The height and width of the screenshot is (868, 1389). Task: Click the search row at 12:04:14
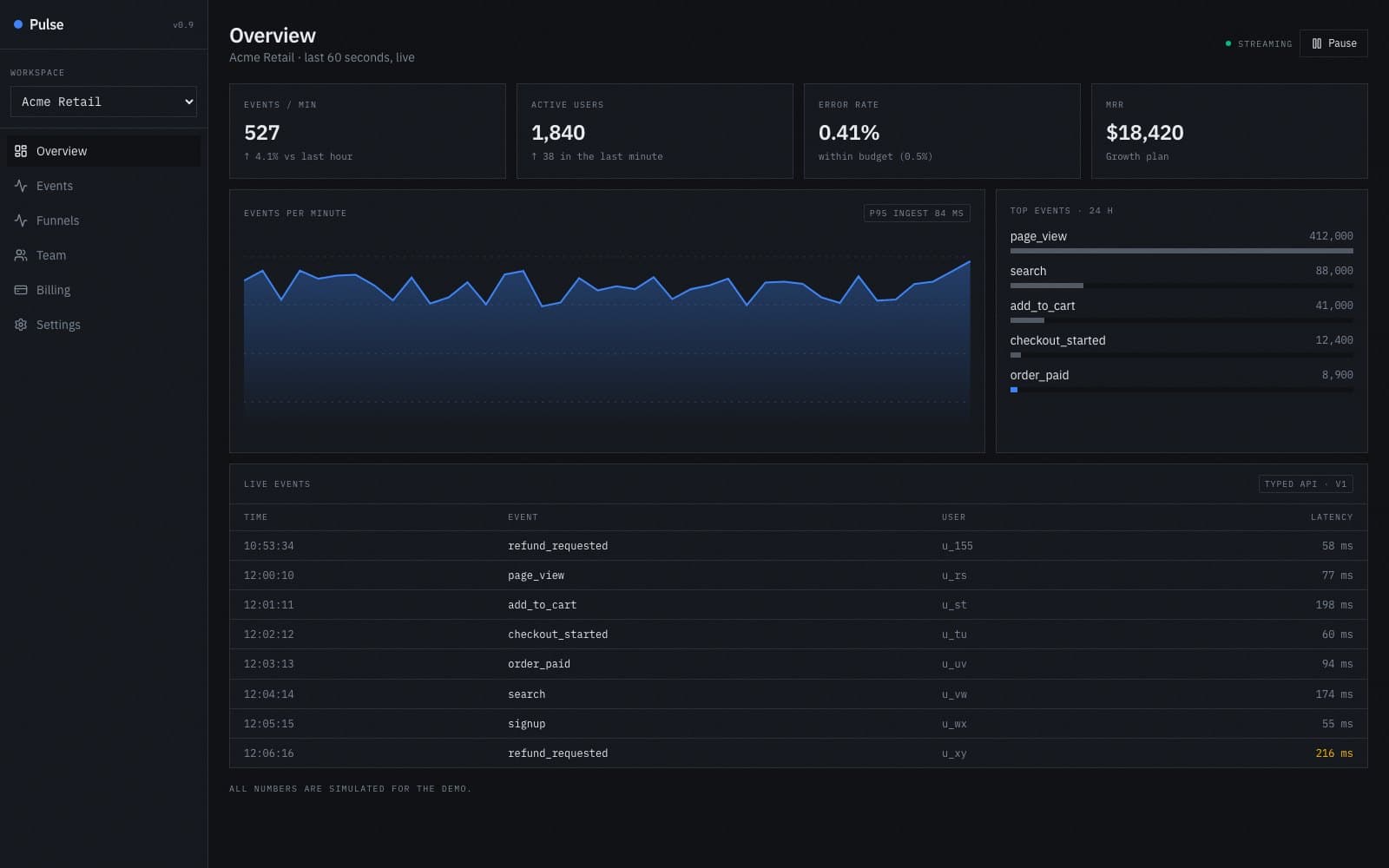798,694
